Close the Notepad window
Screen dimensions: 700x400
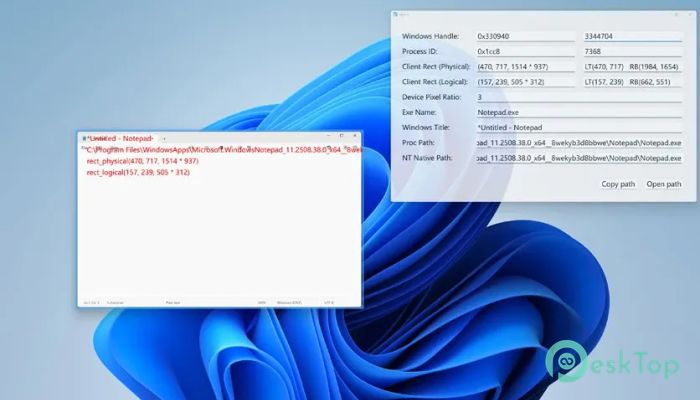point(355,136)
